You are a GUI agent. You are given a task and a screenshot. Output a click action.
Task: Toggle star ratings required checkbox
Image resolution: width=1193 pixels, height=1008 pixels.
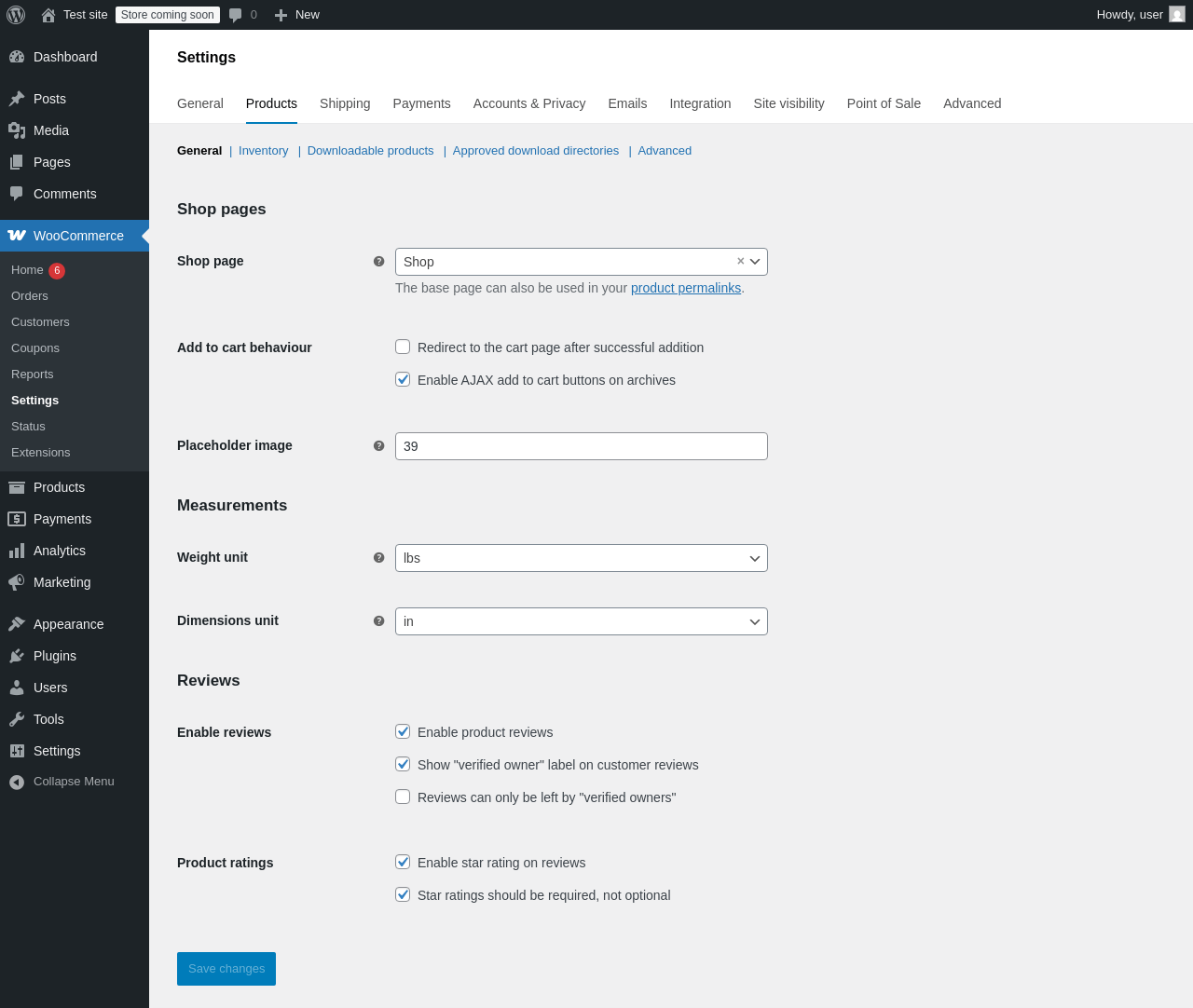click(x=403, y=894)
